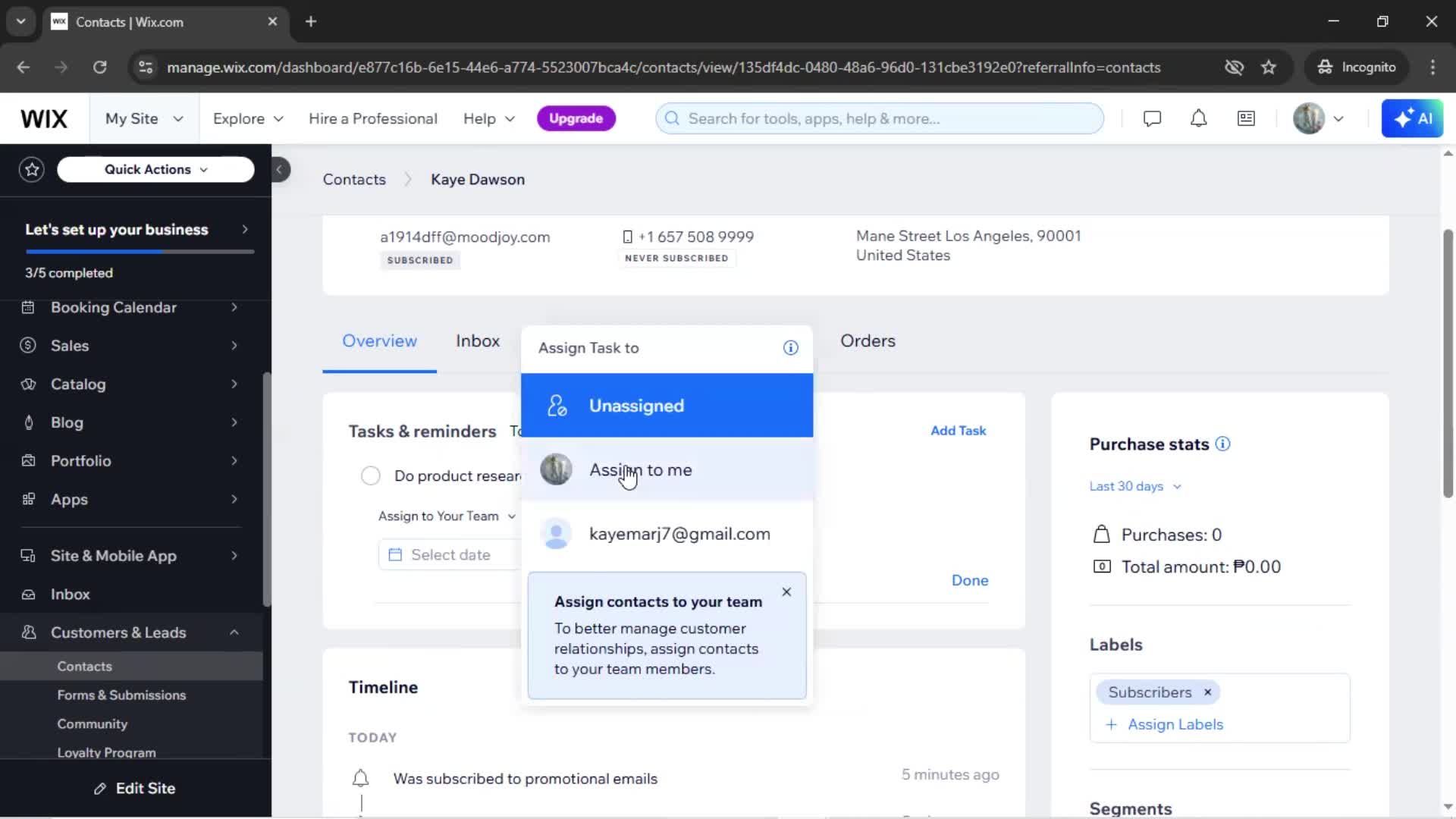
Task: Collapse the sidebar with the arrow icon
Action: pos(280,170)
